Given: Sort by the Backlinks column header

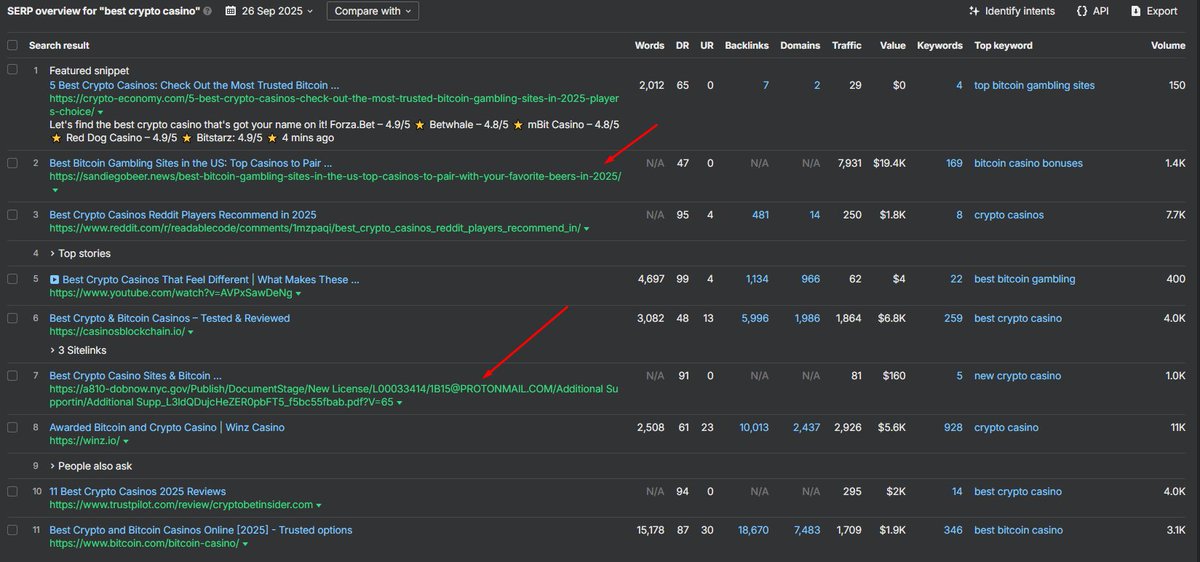Looking at the screenshot, I should [x=747, y=45].
